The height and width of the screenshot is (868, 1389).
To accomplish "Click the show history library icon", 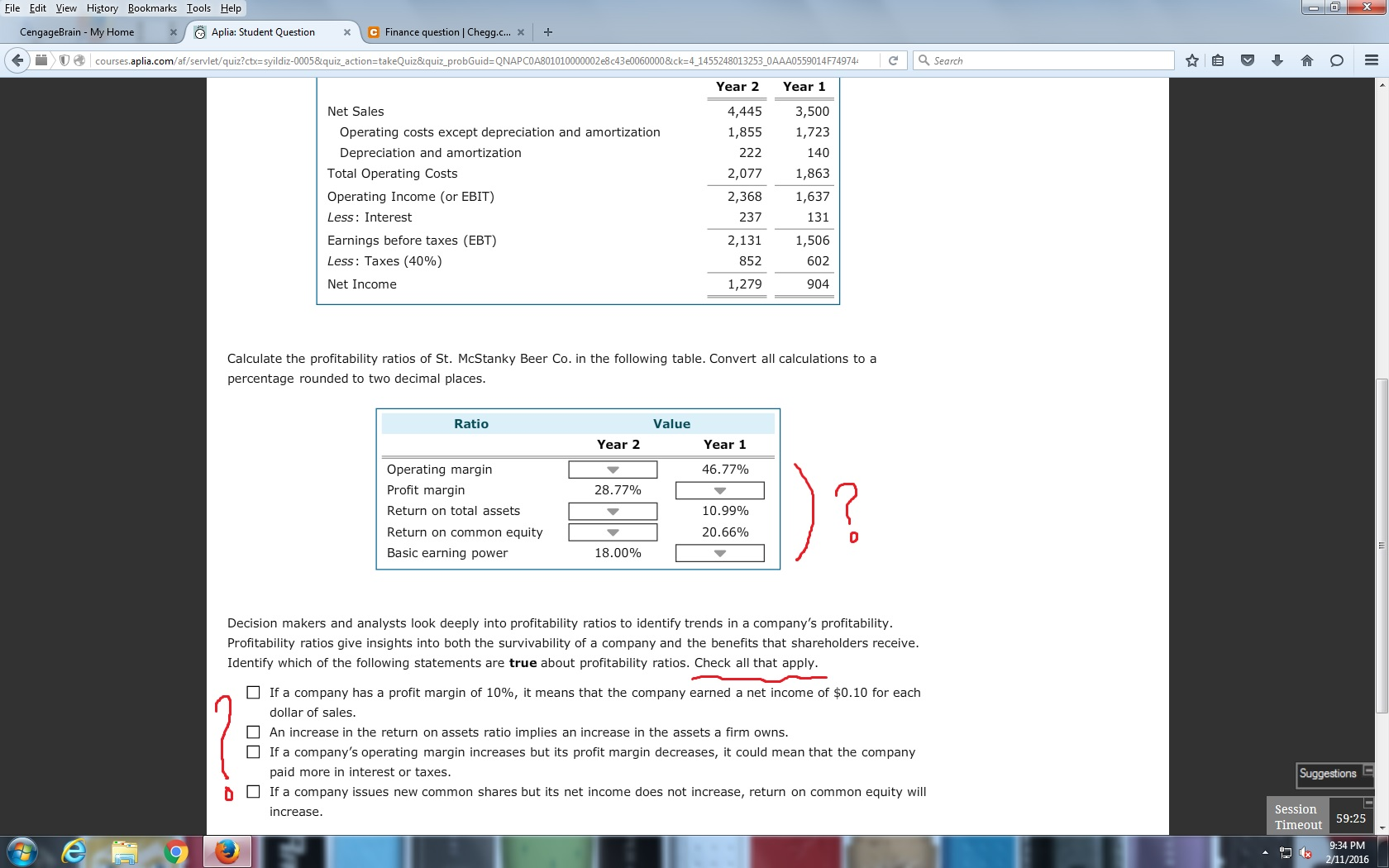I will click(x=1216, y=60).
